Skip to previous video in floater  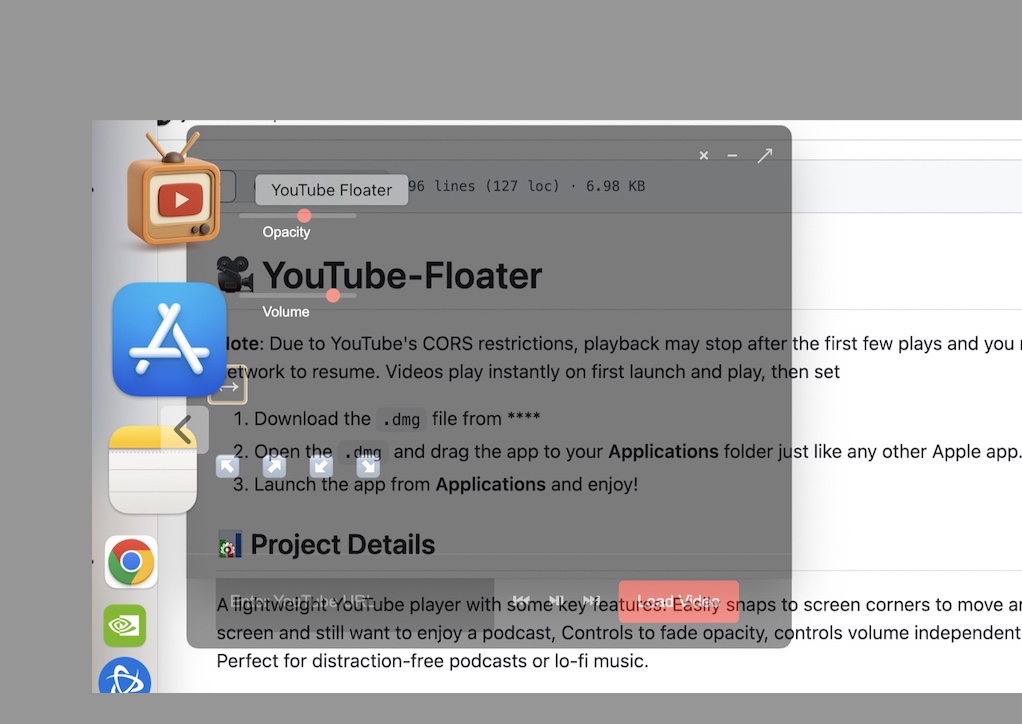[x=521, y=600]
